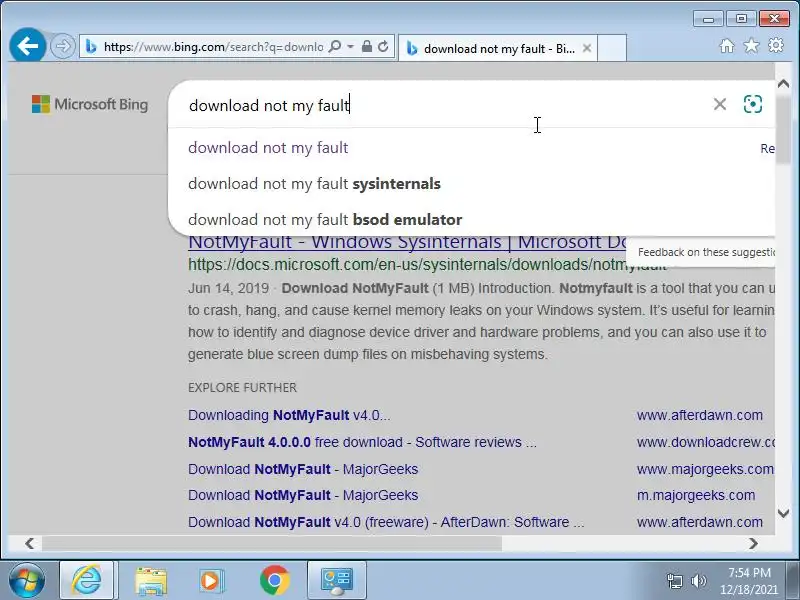The height and width of the screenshot is (600, 800).
Task: Open Windows Explorer folder taskbar icon
Action: [151, 581]
